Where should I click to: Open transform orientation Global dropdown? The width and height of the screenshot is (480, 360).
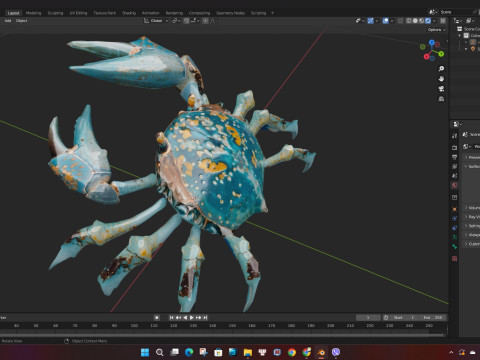coord(156,21)
